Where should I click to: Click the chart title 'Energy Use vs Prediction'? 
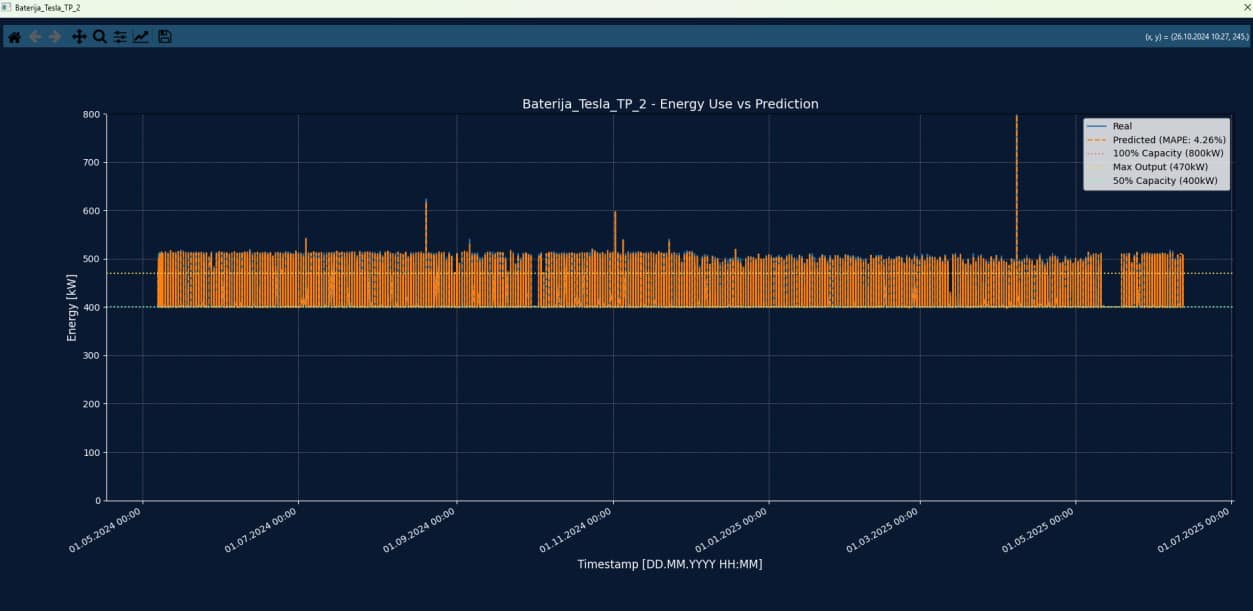click(x=670, y=104)
